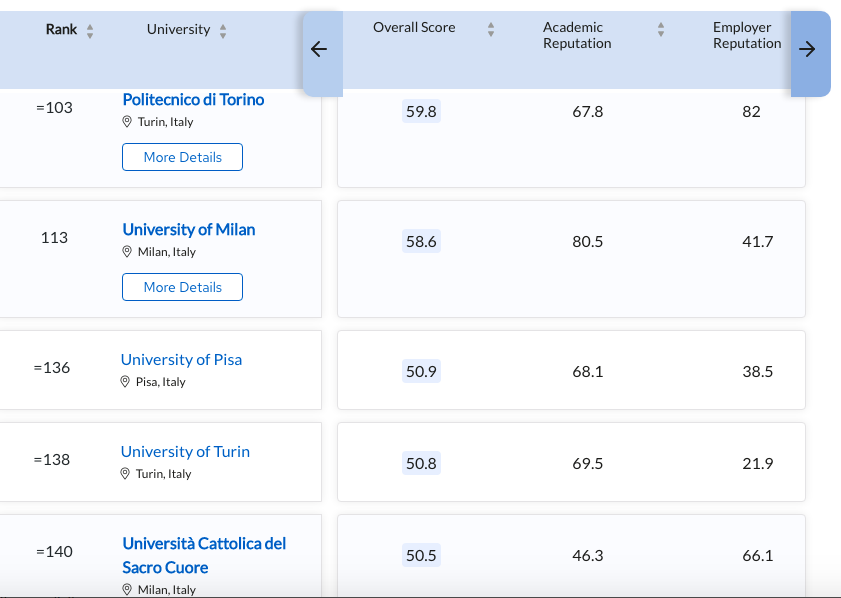Click the Rank column header label
The width and height of the screenshot is (841, 598).
[61, 29]
